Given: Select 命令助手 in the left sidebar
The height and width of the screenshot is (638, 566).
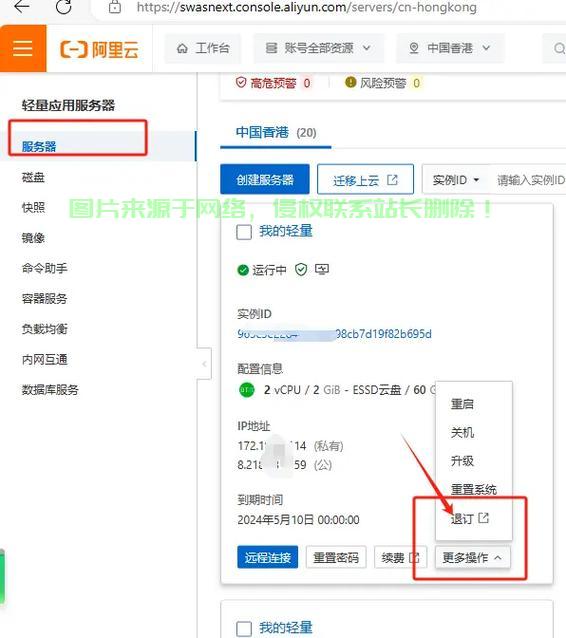Looking at the screenshot, I should pos(45,268).
